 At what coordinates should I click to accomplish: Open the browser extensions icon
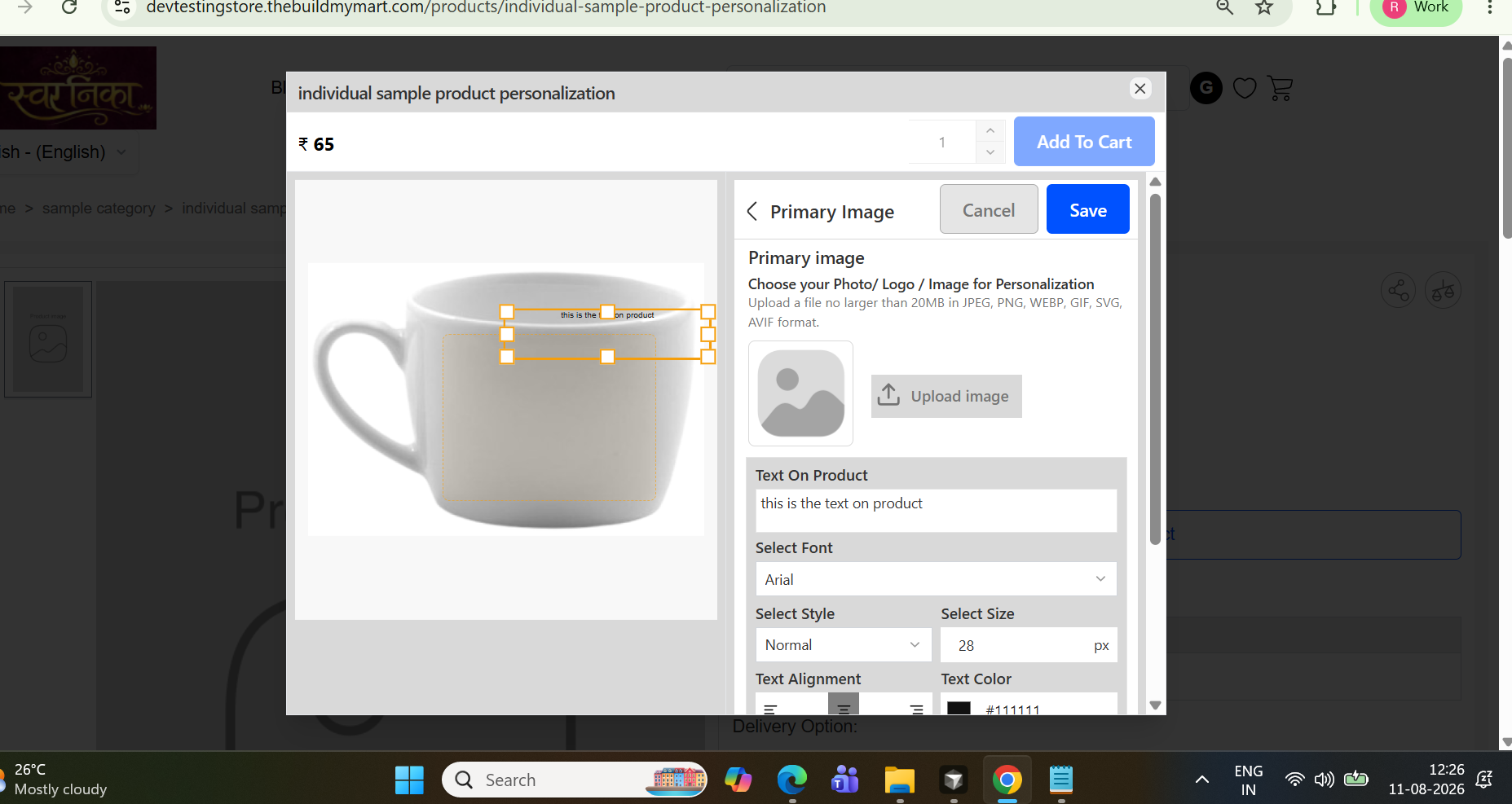click(x=1326, y=7)
